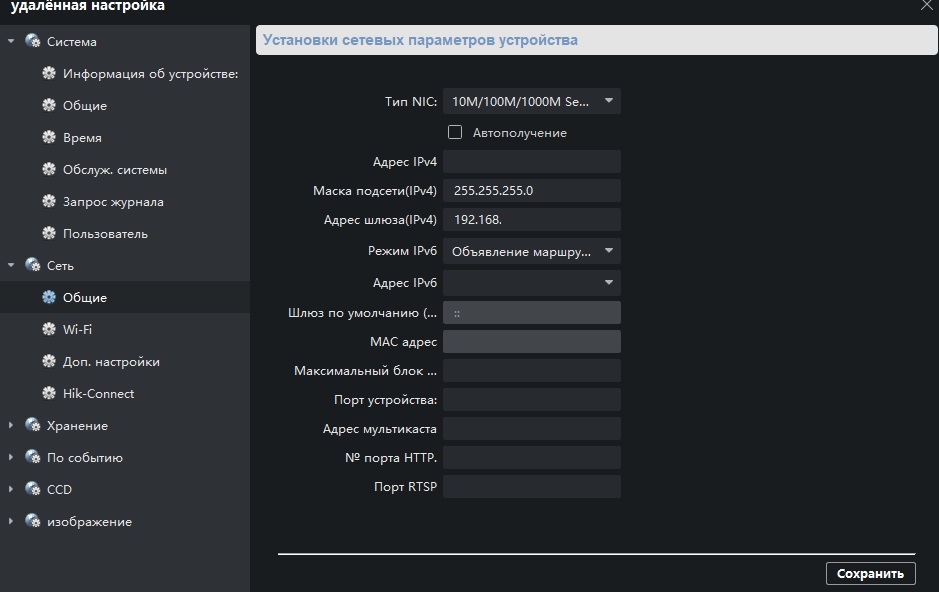Close the удалённая настройка window
Screen dimensions: 939x592
(925, 6)
